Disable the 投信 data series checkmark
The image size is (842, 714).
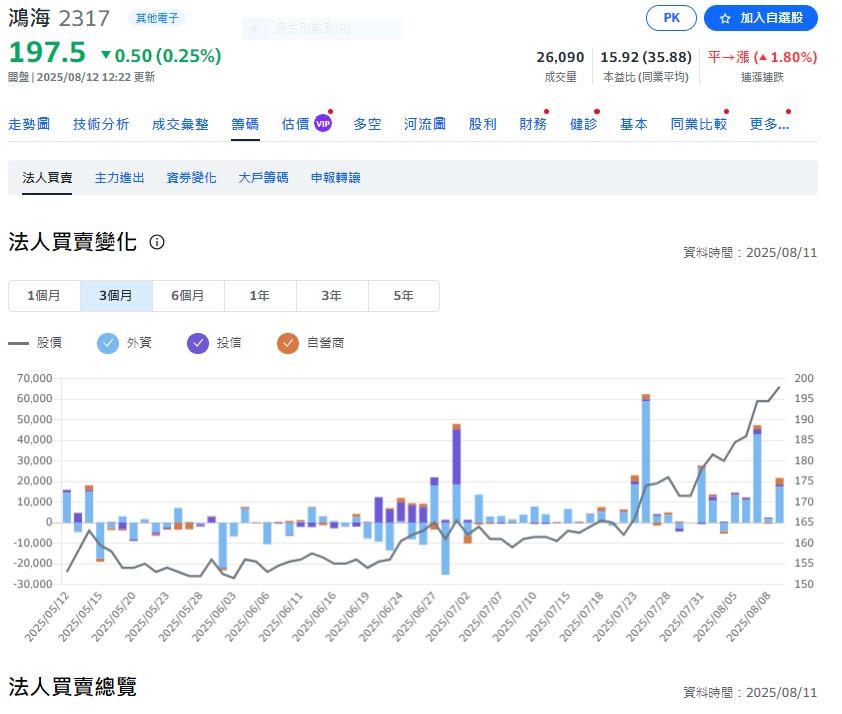click(x=198, y=343)
